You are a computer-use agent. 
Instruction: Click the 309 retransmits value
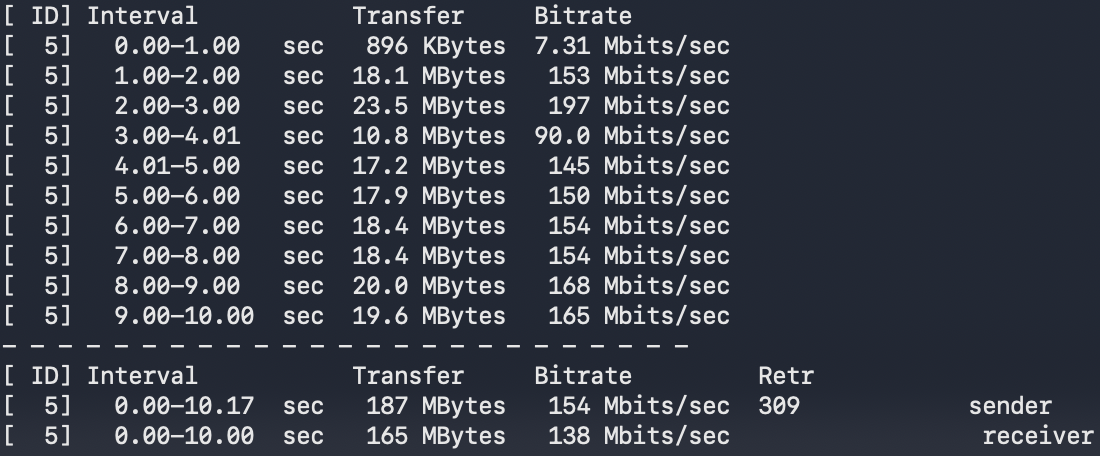pyautogui.click(x=779, y=406)
